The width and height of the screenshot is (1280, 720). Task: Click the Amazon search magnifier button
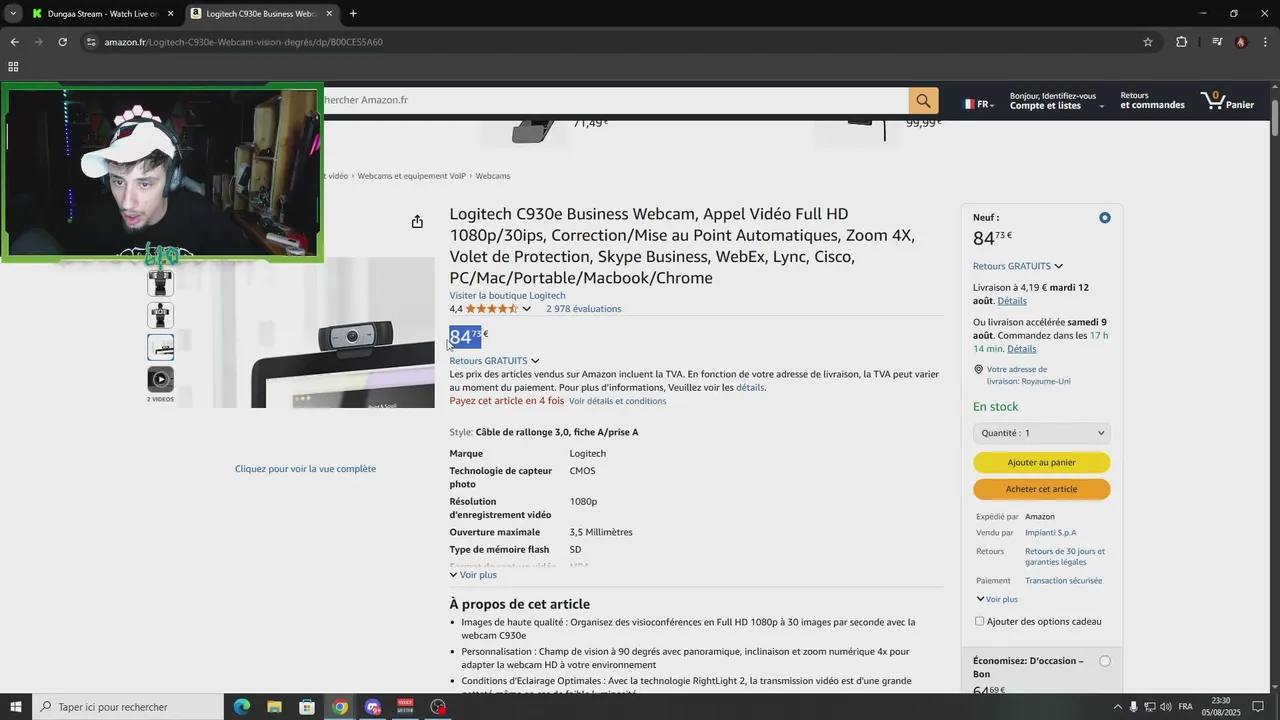(923, 100)
